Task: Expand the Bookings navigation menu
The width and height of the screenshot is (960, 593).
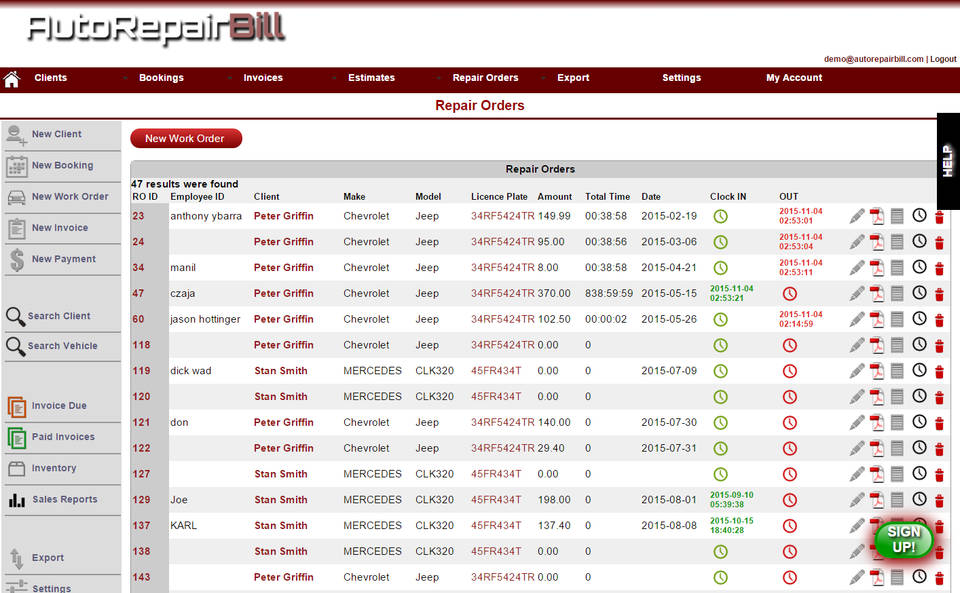Action: click(161, 78)
